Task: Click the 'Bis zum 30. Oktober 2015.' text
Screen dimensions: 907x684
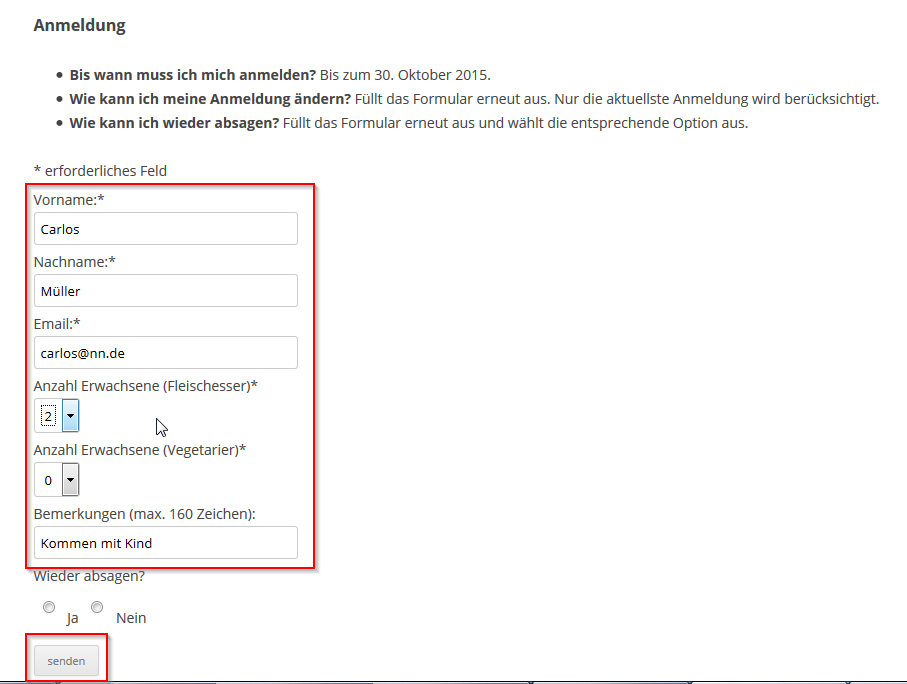Action: click(x=405, y=75)
